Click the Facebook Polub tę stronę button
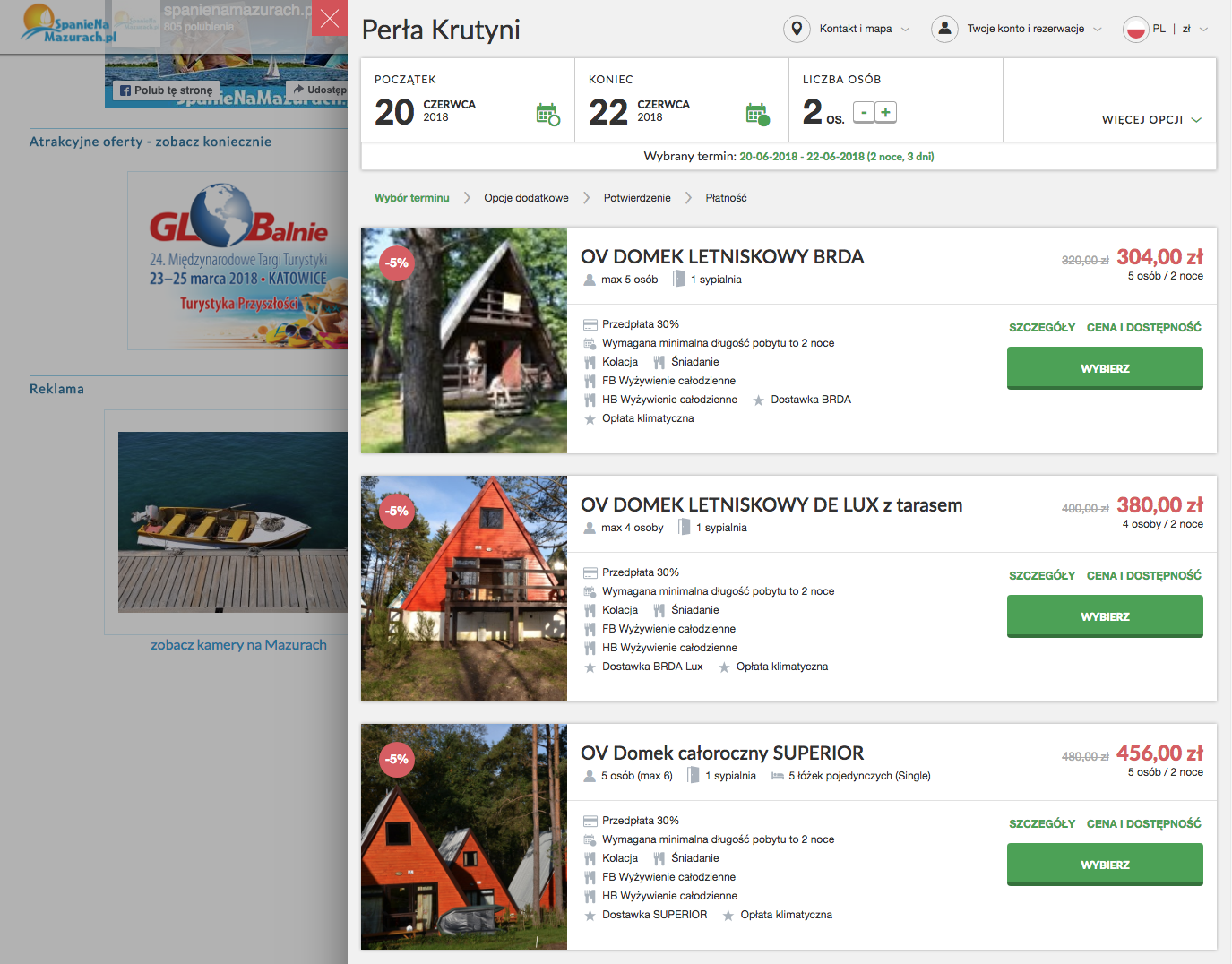Screen dimensions: 1232x964 (x=167, y=90)
